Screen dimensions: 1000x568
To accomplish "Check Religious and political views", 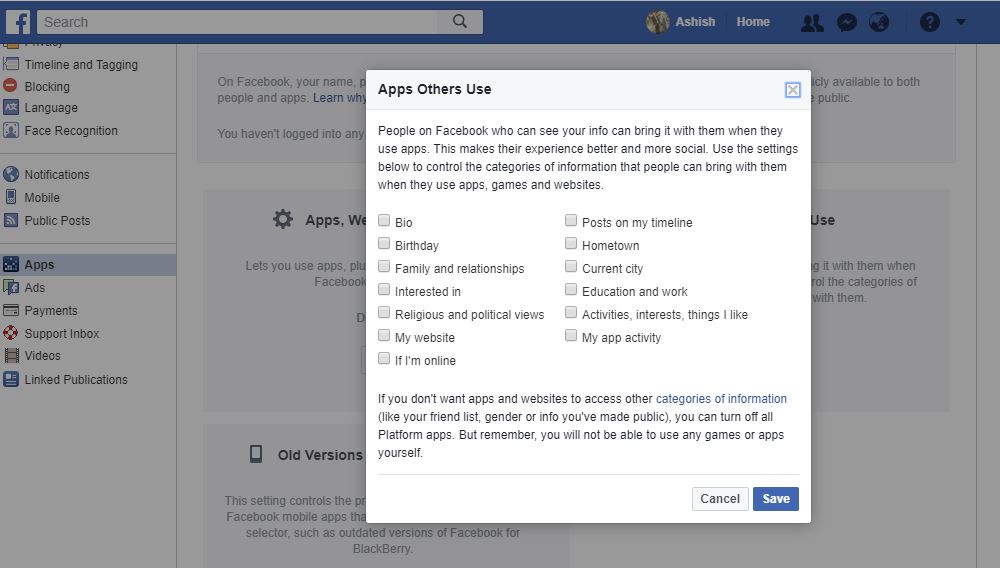I will [x=384, y=312].
